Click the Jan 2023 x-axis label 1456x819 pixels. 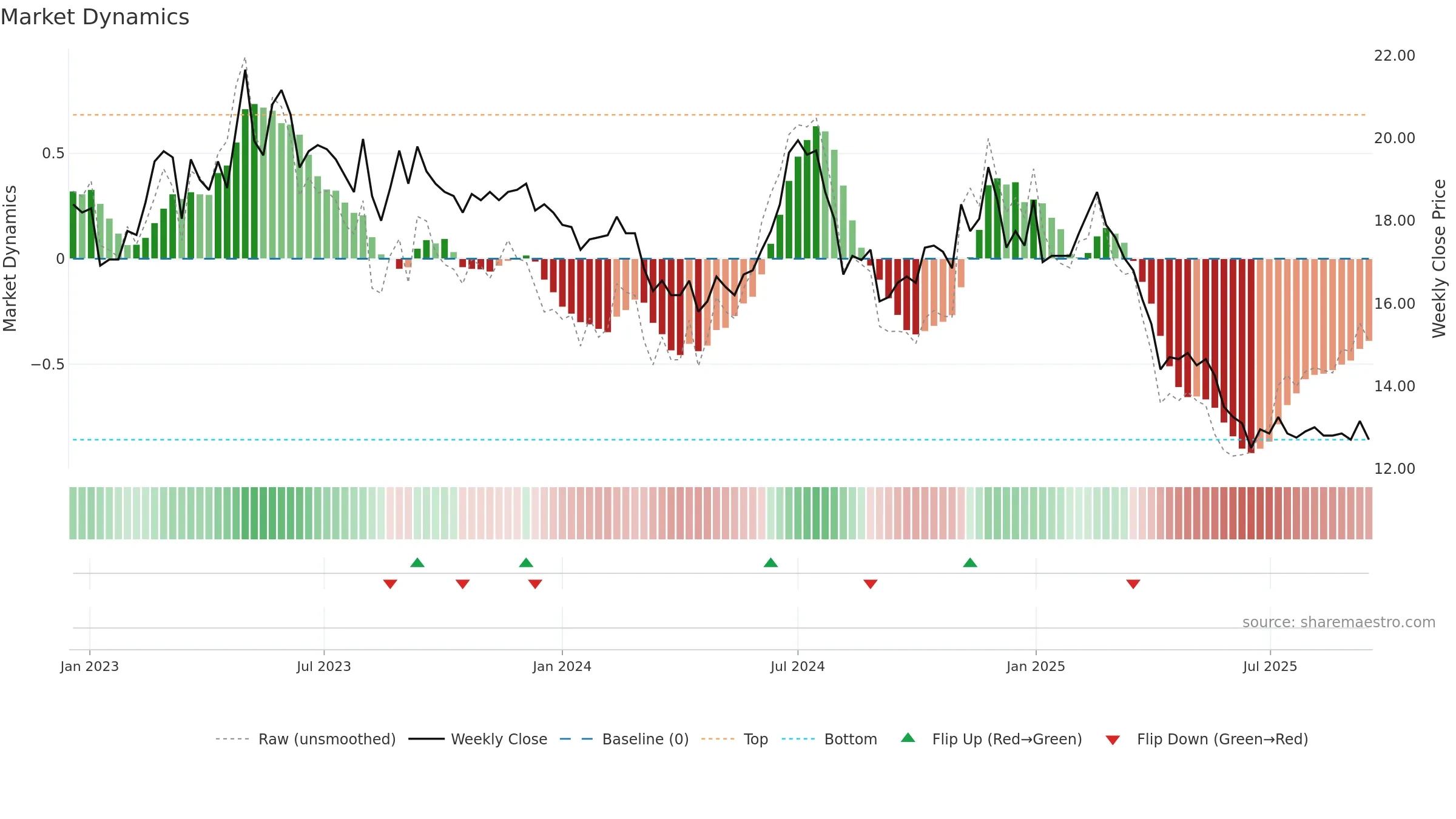click(x=90, y=666)
